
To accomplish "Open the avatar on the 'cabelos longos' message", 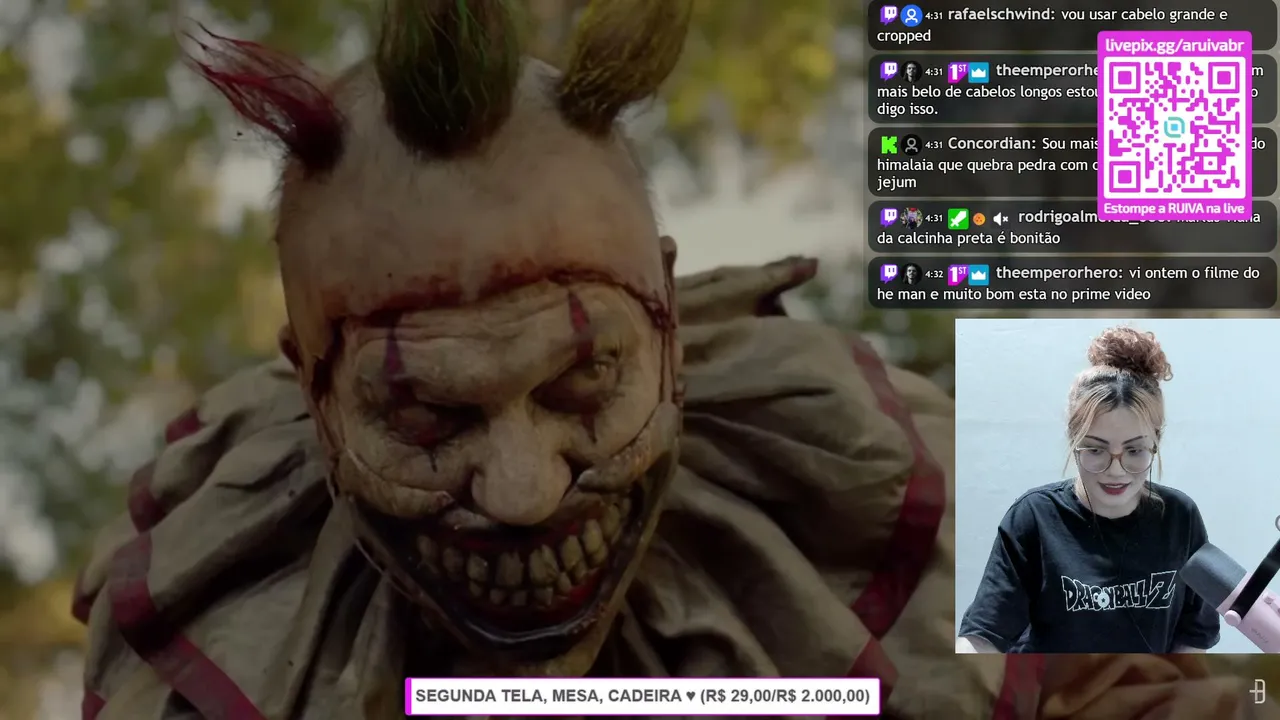I will [911, 71].
